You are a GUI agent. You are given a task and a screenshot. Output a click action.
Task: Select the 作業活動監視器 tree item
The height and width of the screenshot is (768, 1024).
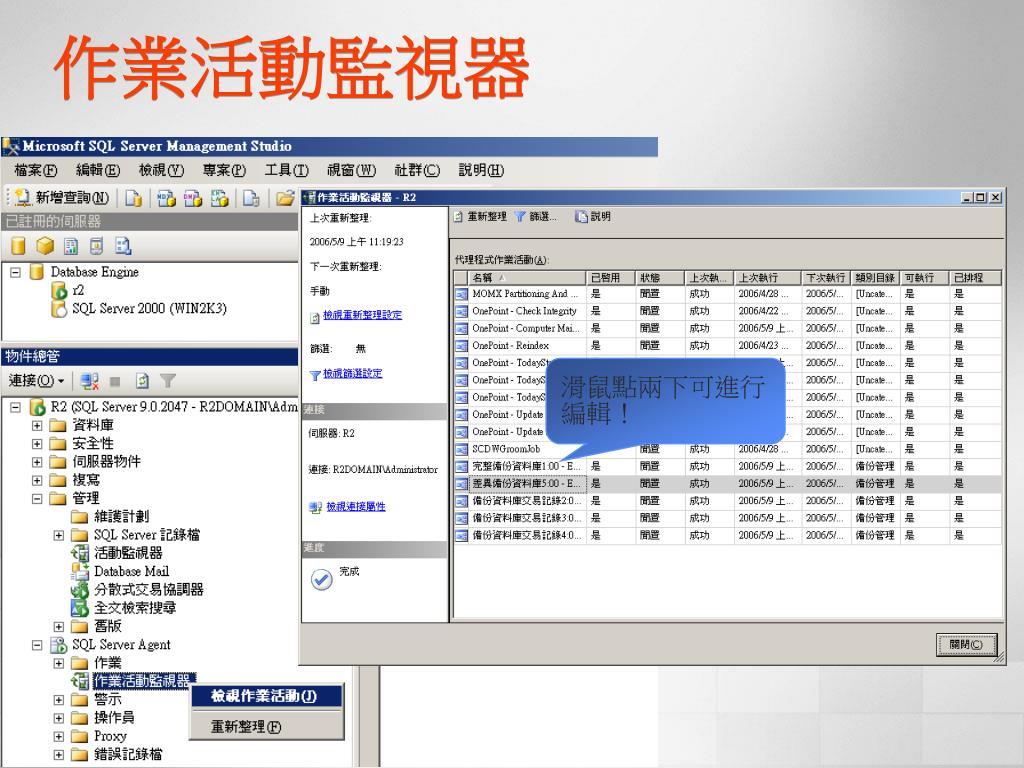(142, 681)
